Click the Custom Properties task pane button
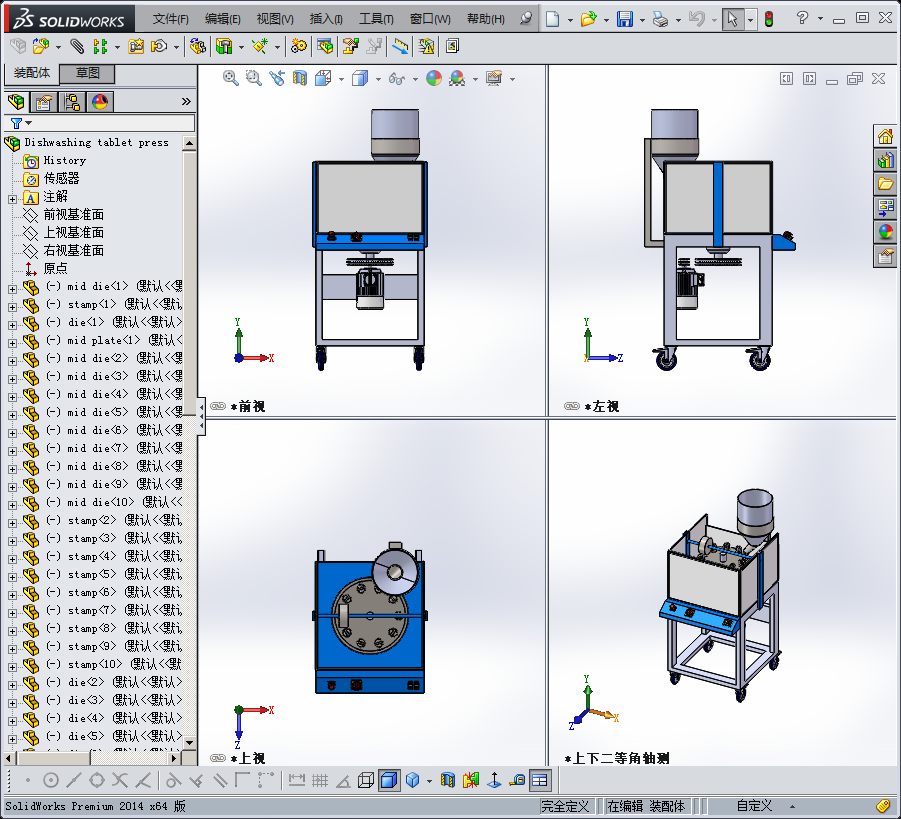Screen dimensions: 901x819 pos(885,256)
